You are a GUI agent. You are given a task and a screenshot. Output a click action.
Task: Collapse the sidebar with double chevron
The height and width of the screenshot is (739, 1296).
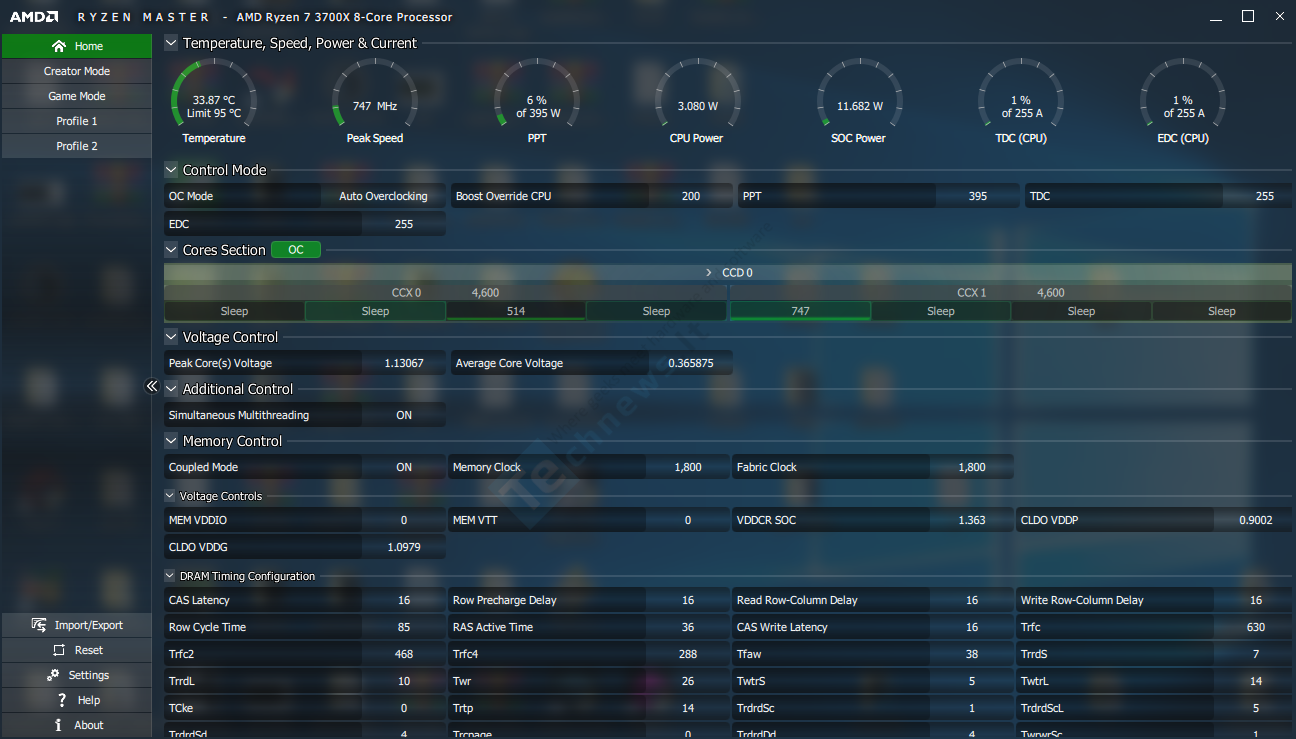(152, 386)
